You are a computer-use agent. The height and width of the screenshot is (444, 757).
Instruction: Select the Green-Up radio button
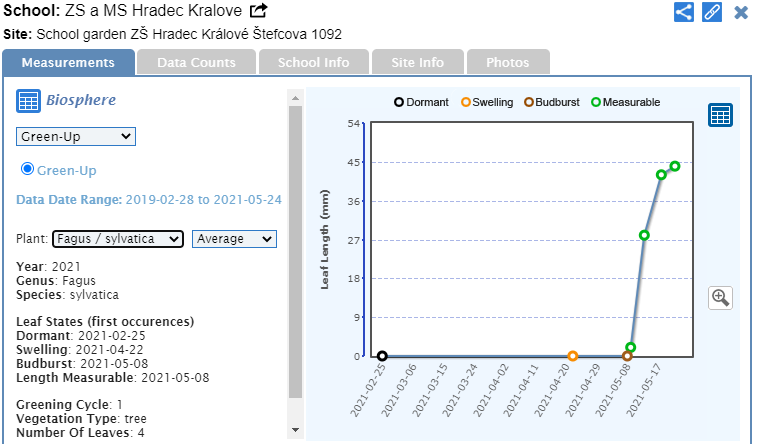tap(28, 169)
